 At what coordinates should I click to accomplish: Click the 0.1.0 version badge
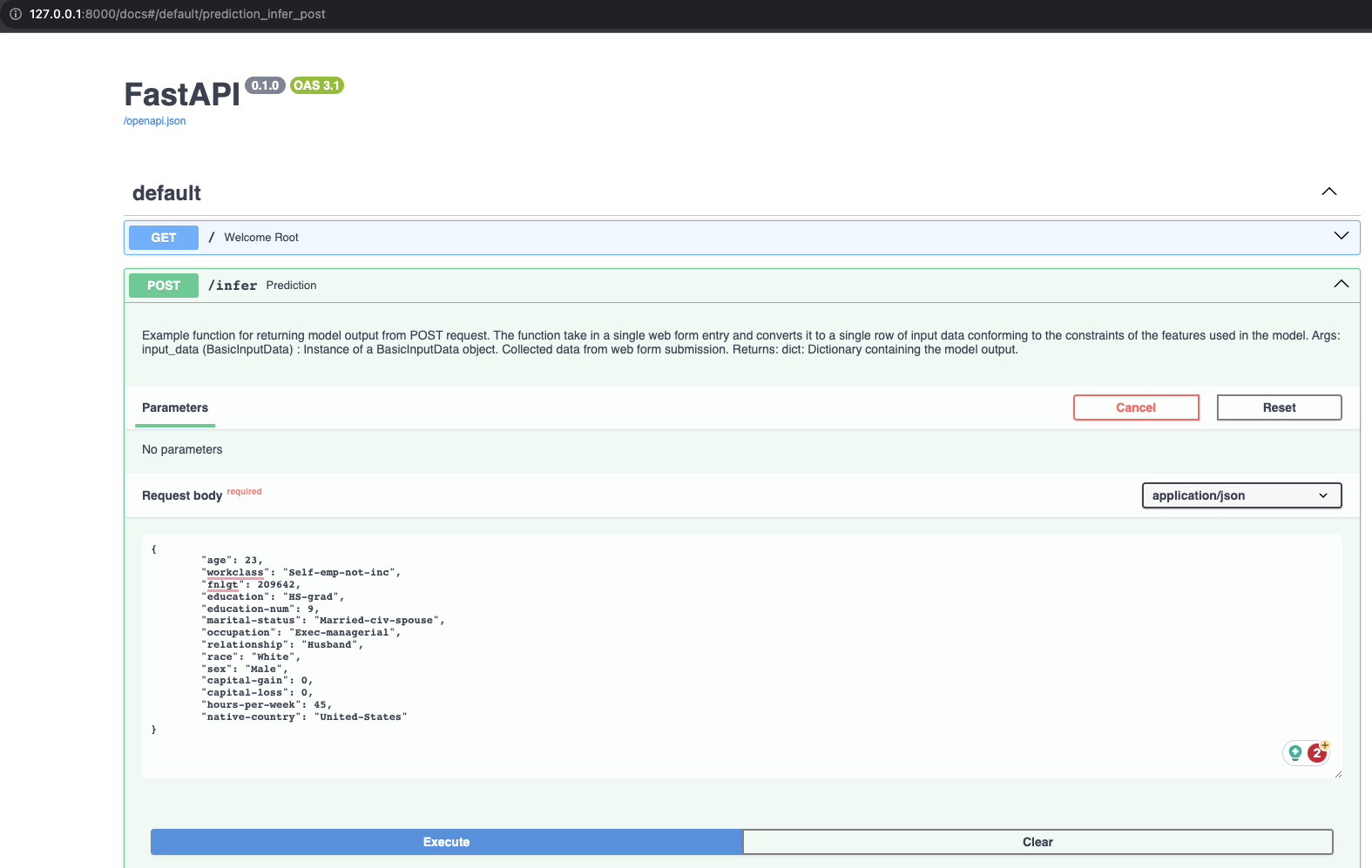pyautogui.click(x=265, y=85)
